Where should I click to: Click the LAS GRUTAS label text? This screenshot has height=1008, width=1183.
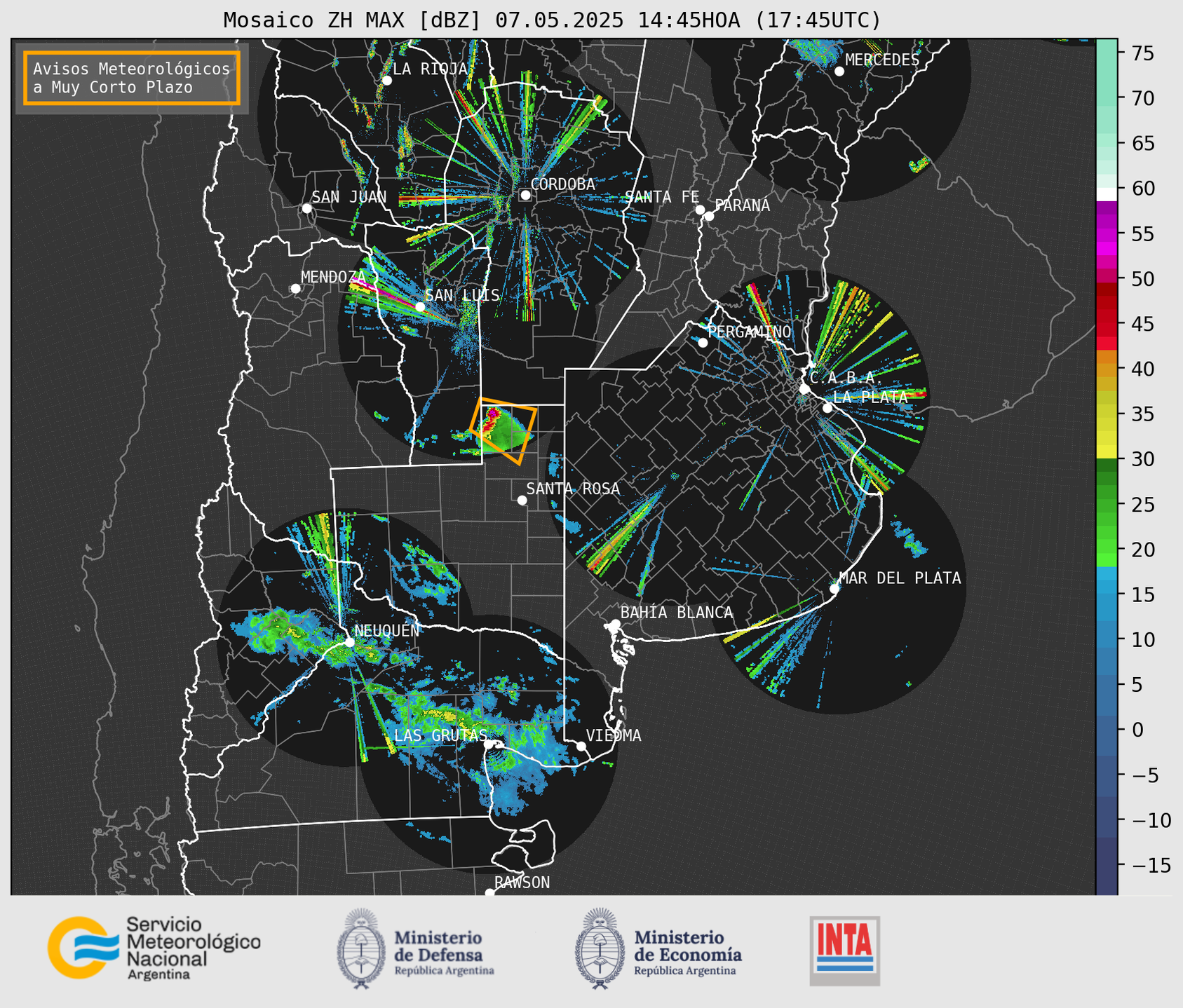tap(440, 735)
